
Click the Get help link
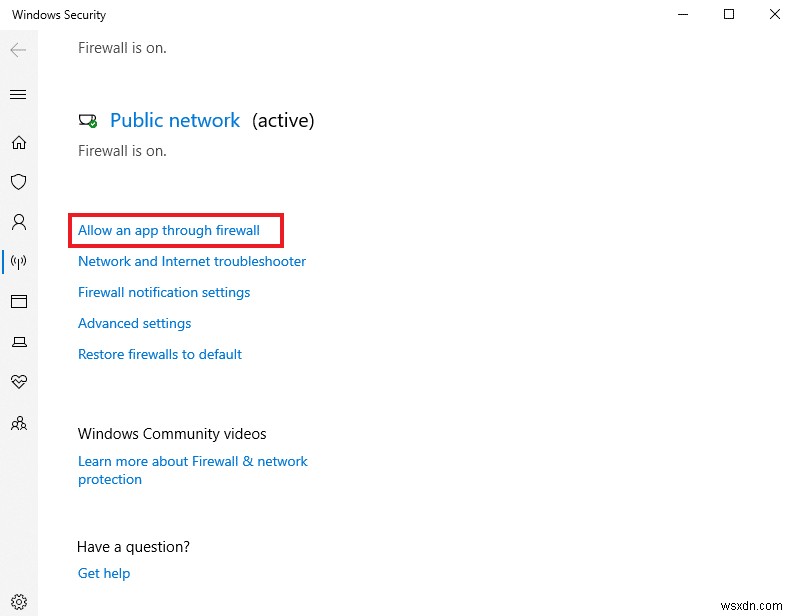click(x=104, y=573)
